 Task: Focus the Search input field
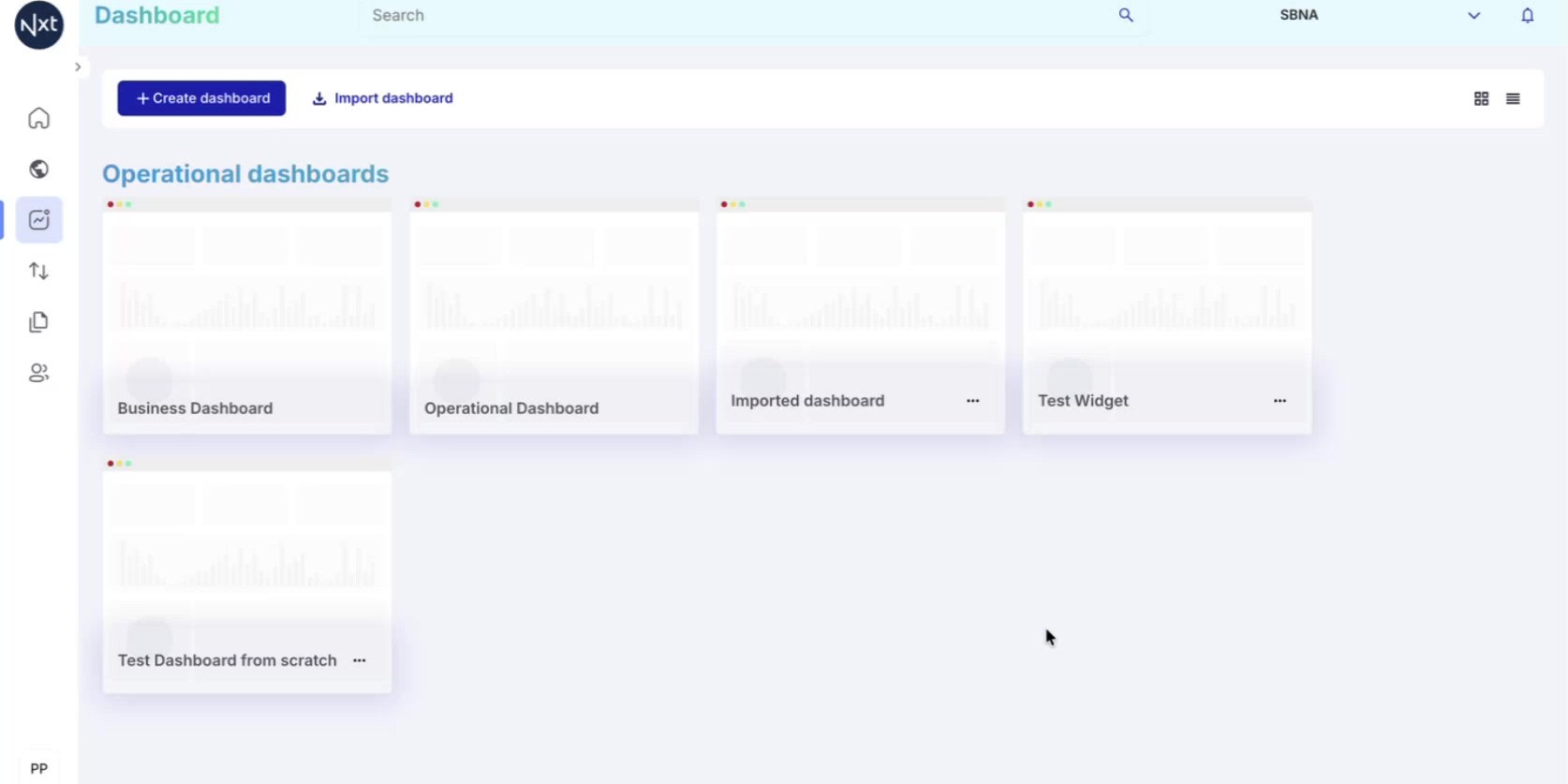[753, 16]
